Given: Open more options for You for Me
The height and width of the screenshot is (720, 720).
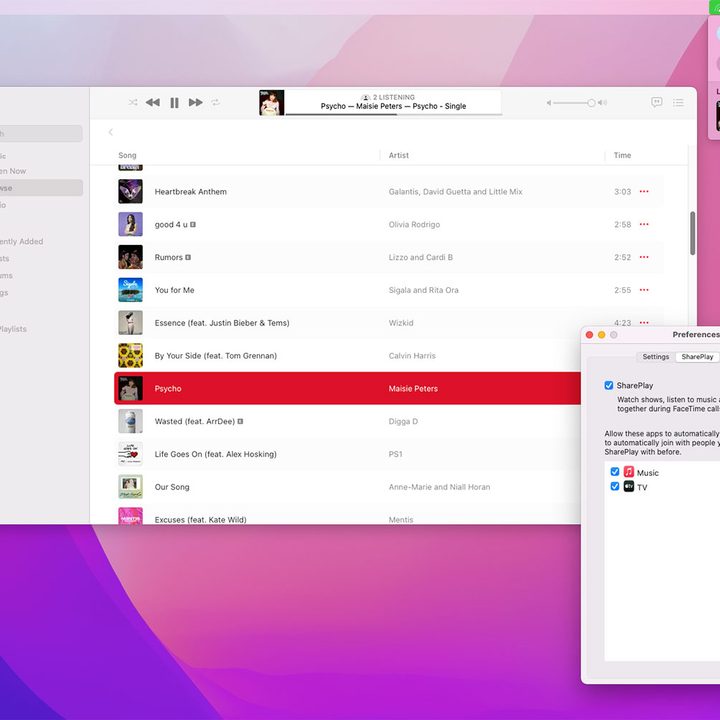Looking at the screenshot, I should 644,290.
